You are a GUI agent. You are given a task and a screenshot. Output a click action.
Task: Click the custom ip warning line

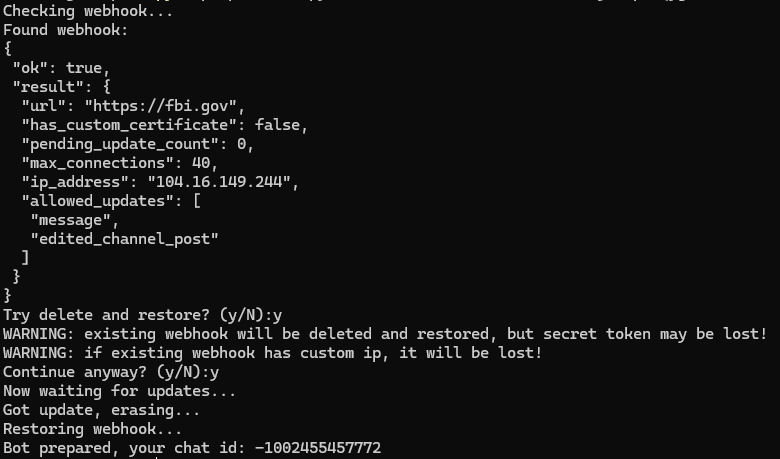272,352
